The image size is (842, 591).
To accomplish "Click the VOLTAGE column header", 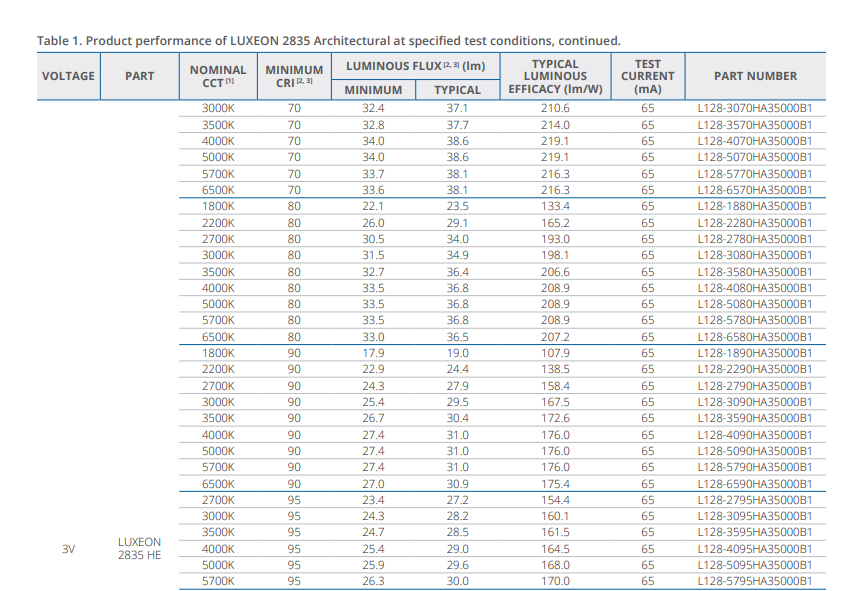I will coord(68,76).
